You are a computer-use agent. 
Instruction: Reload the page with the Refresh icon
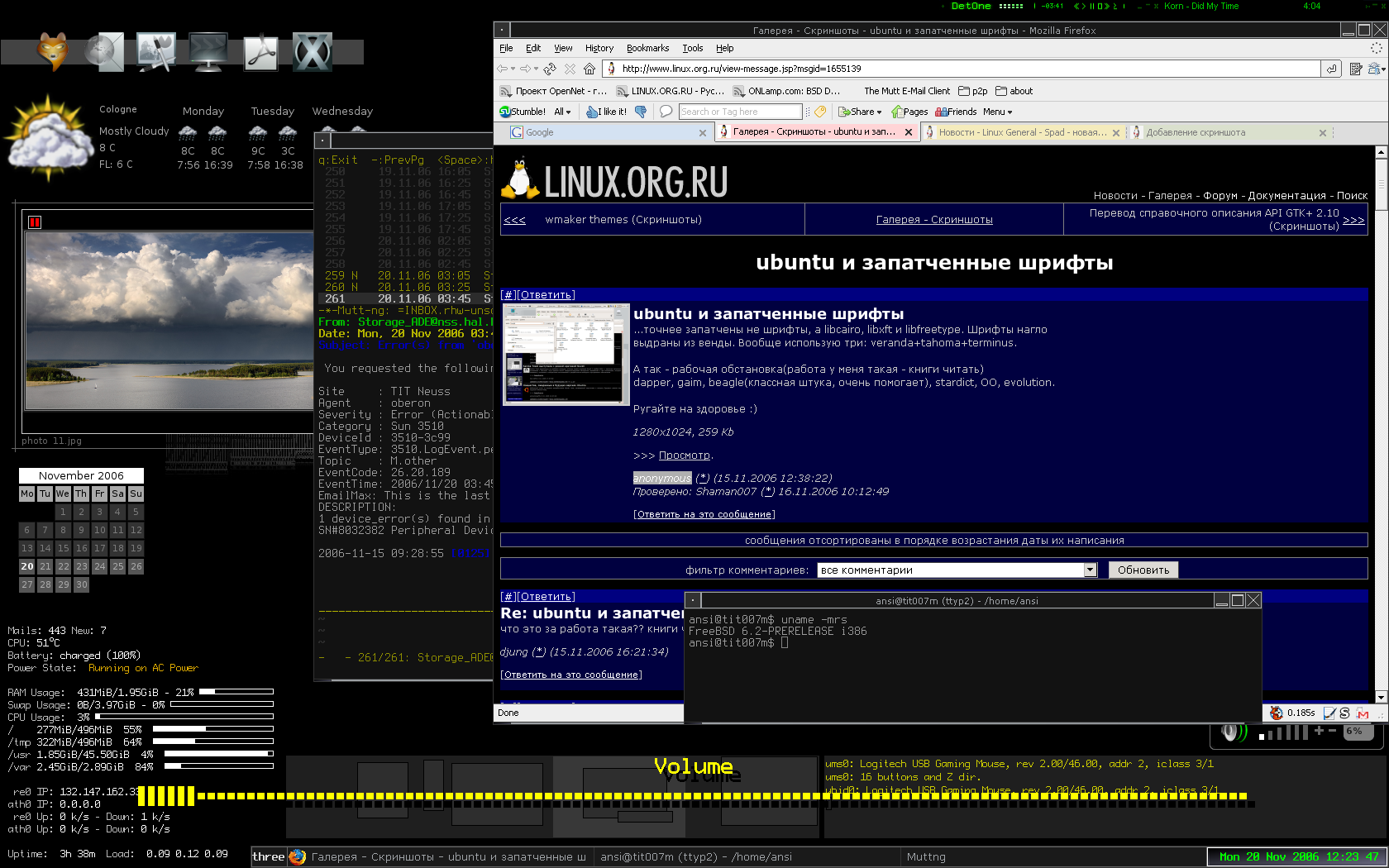(x=550, y=69)
